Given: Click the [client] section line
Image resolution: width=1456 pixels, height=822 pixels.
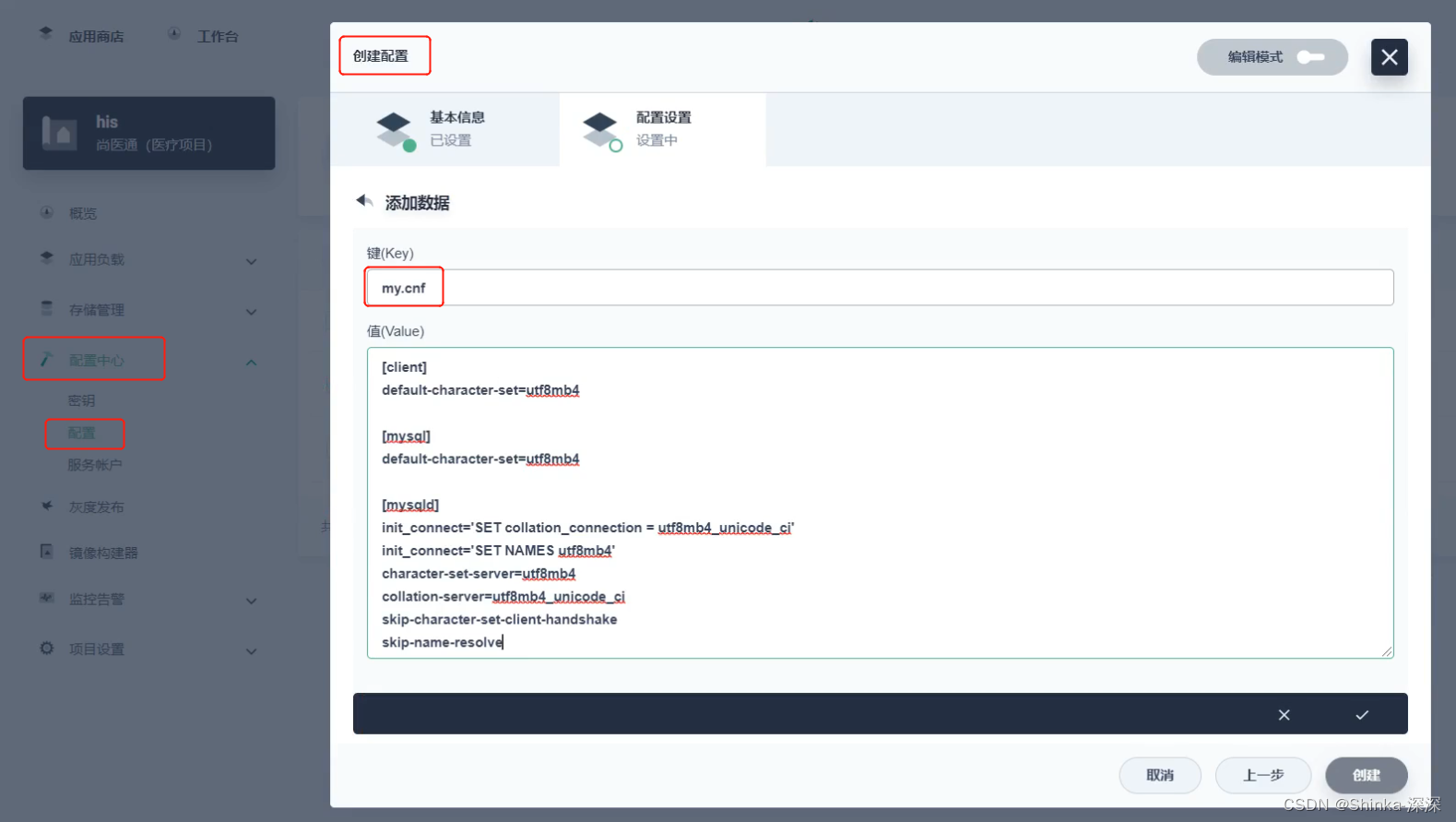Looking at the screenshot, I should pos(405,367).
